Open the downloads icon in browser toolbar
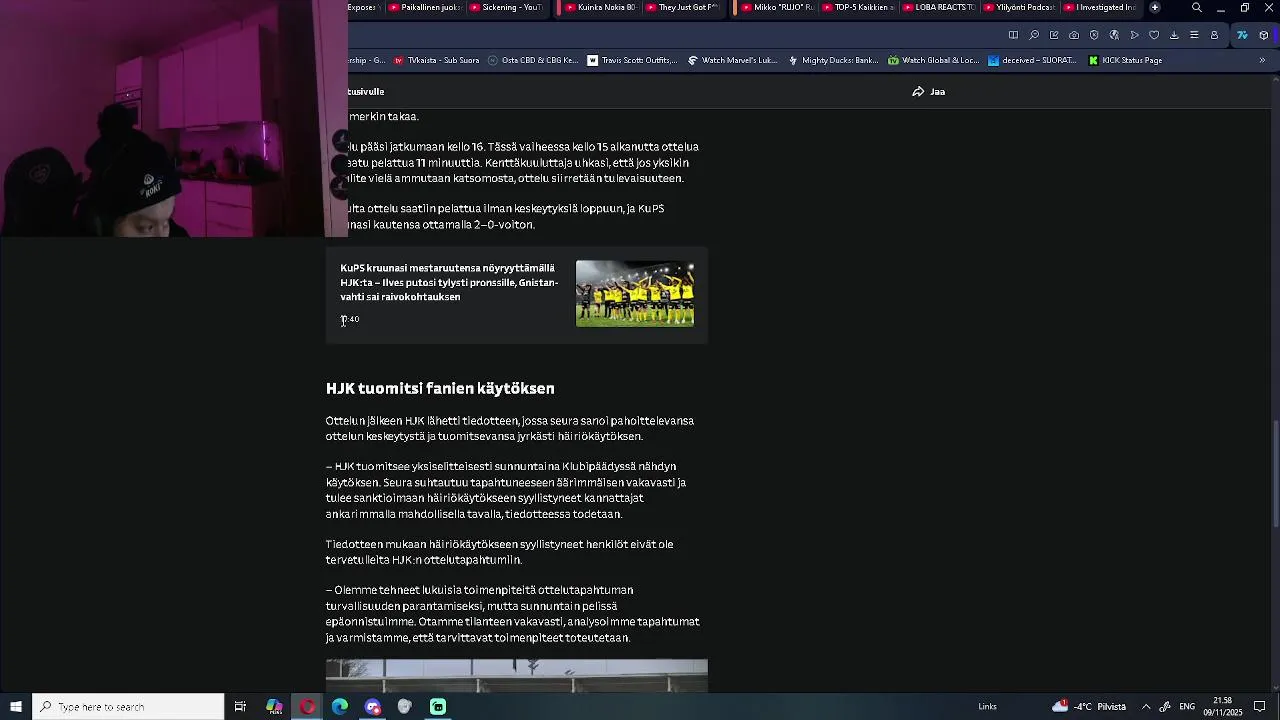Screen dimensions: 1280x720 1174,35
